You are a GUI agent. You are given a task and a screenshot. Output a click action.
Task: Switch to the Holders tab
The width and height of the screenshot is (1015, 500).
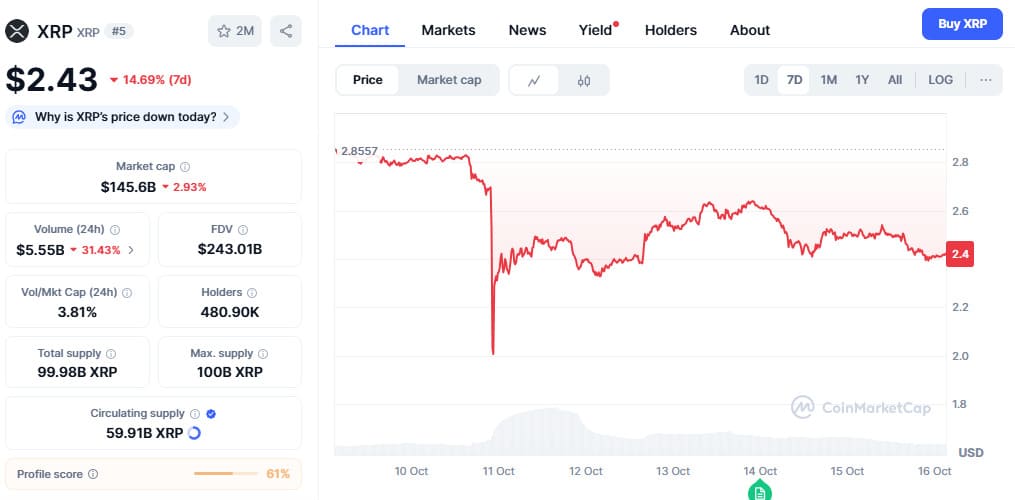(x=670, y=30)
